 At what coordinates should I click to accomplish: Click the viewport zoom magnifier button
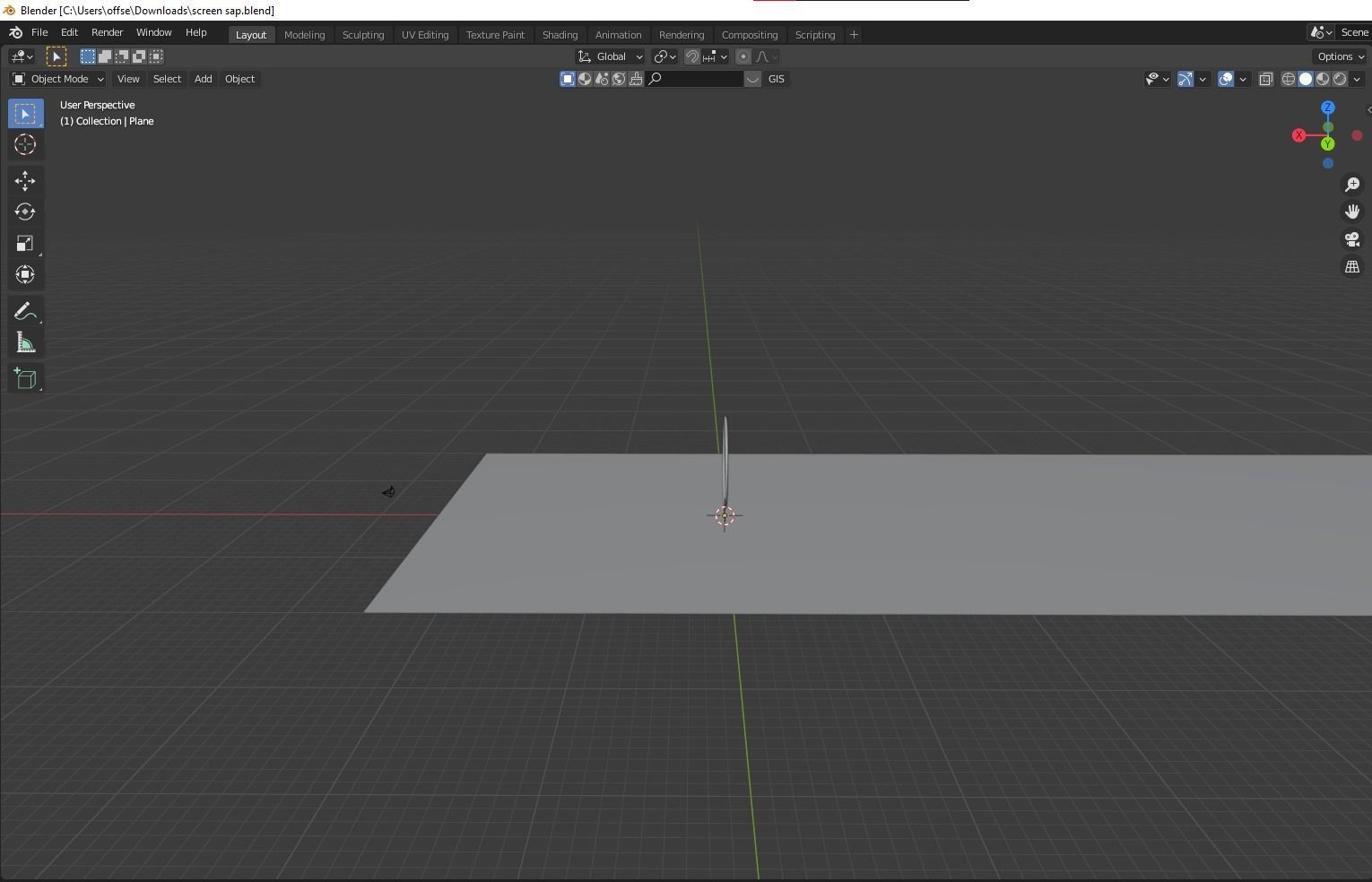point(1352,184)
